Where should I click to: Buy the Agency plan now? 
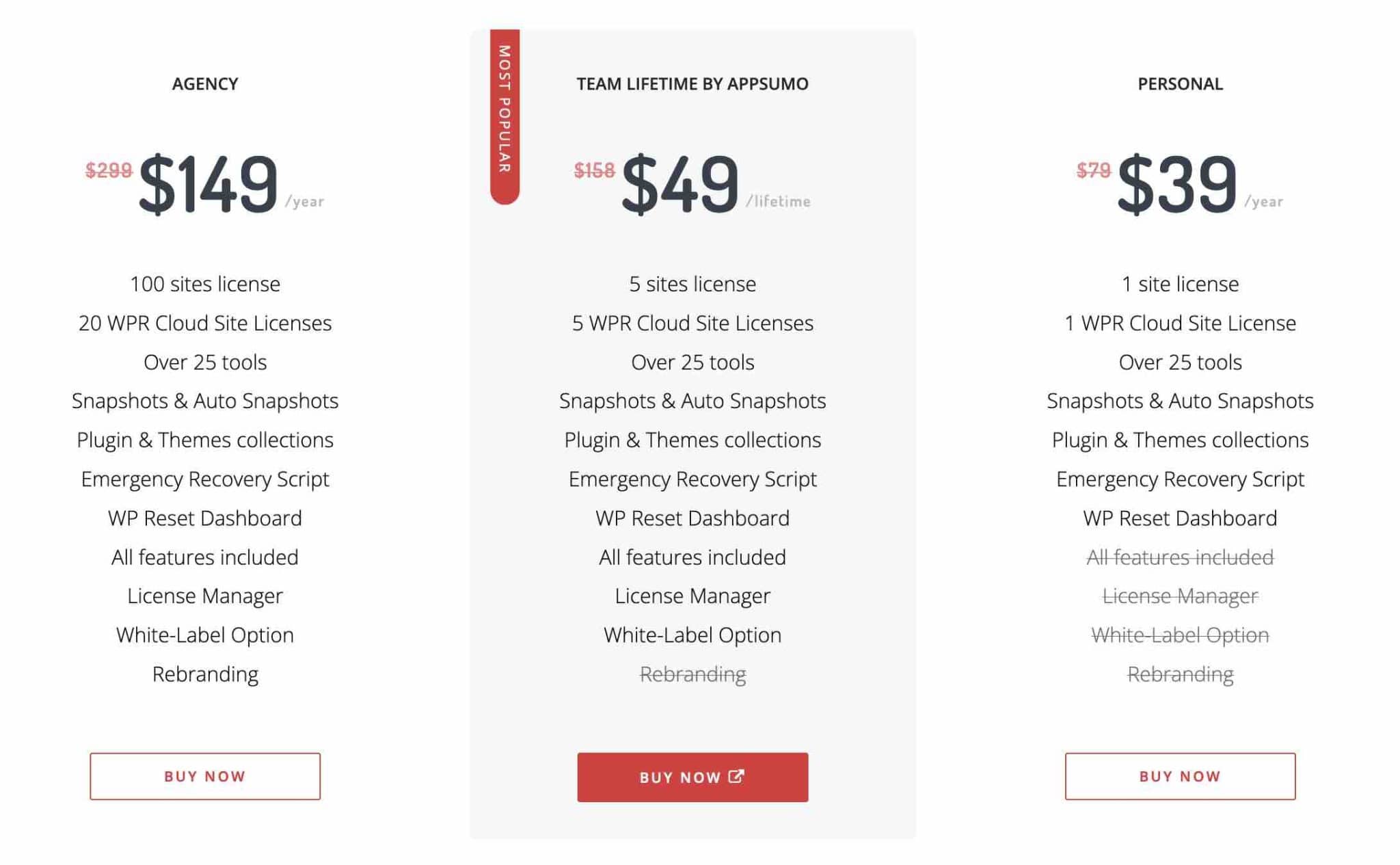pyautogui.click(x=205, y=776)
